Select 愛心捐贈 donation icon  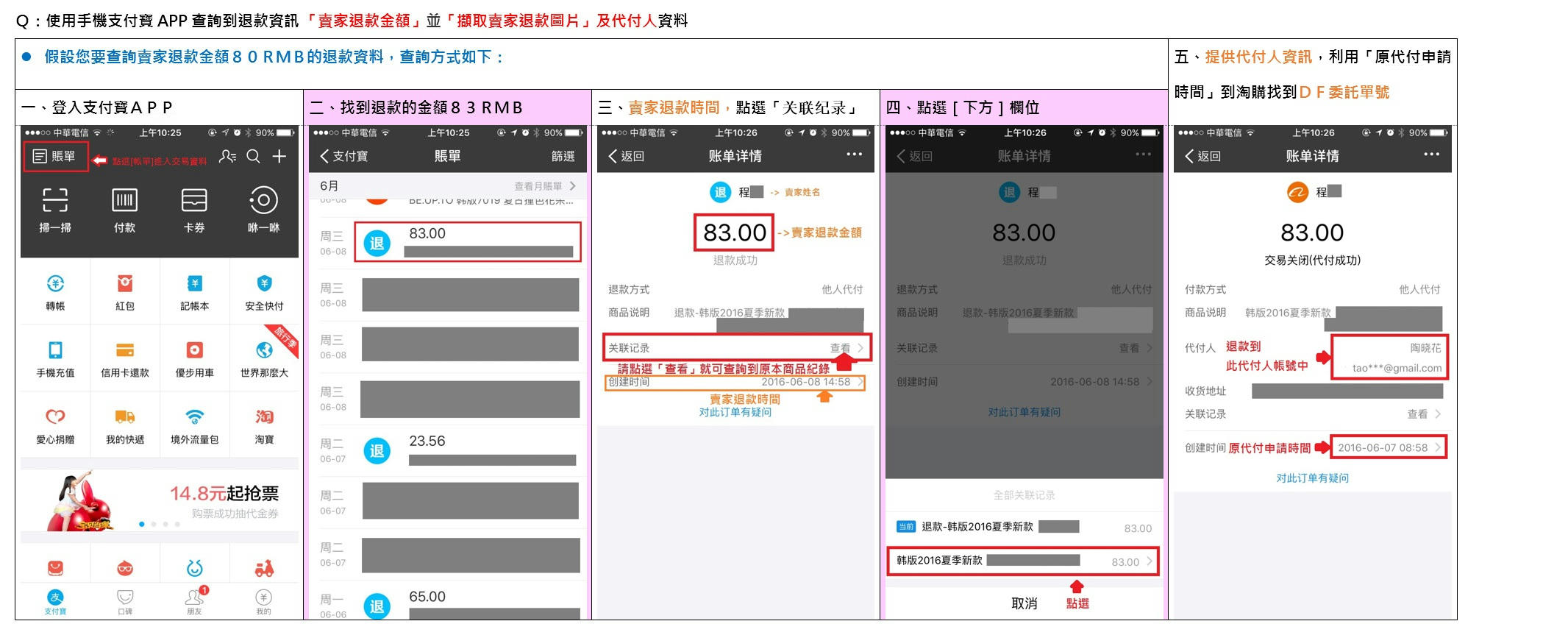pos(55,426)
